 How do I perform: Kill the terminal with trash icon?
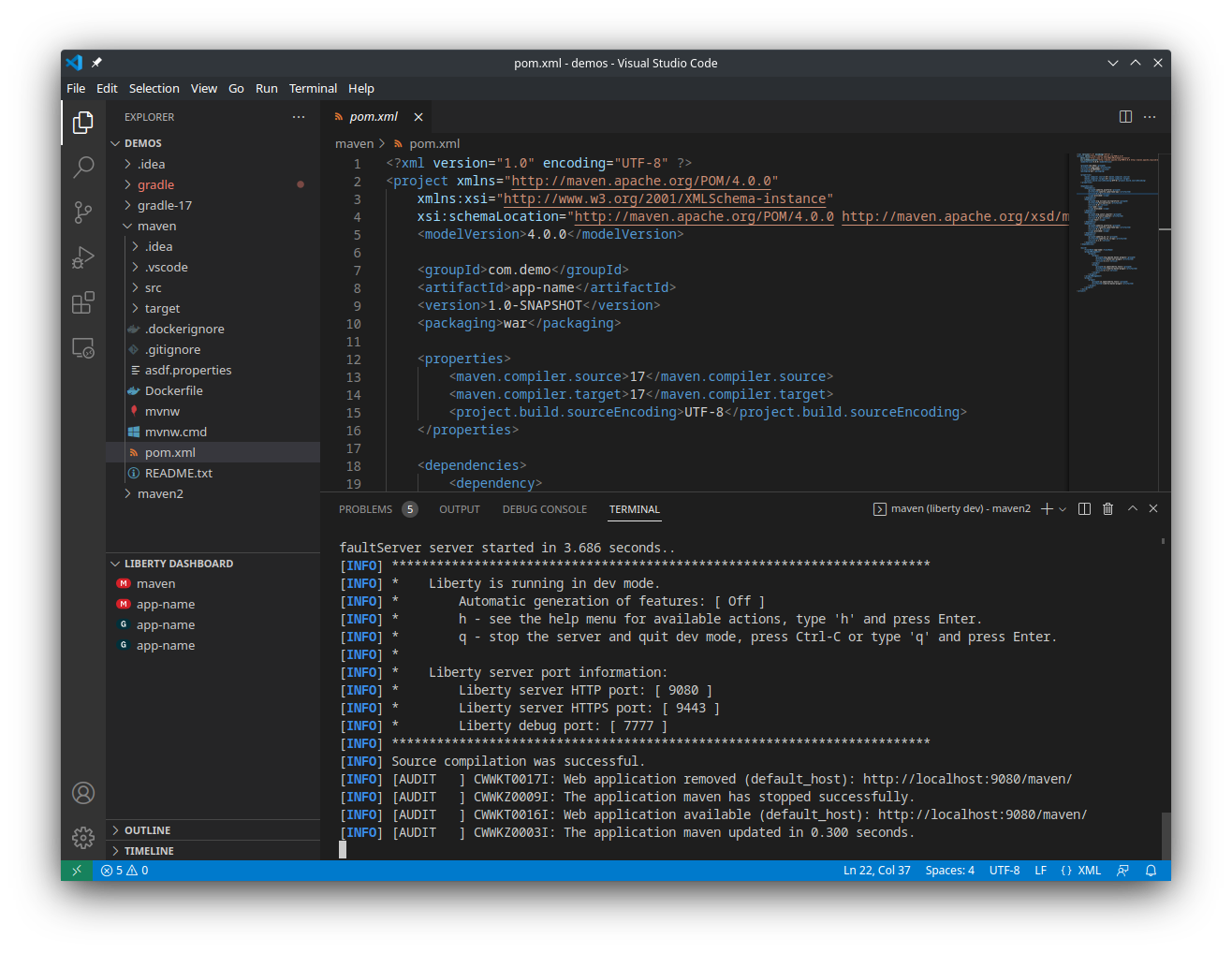tap(1108, 508)
